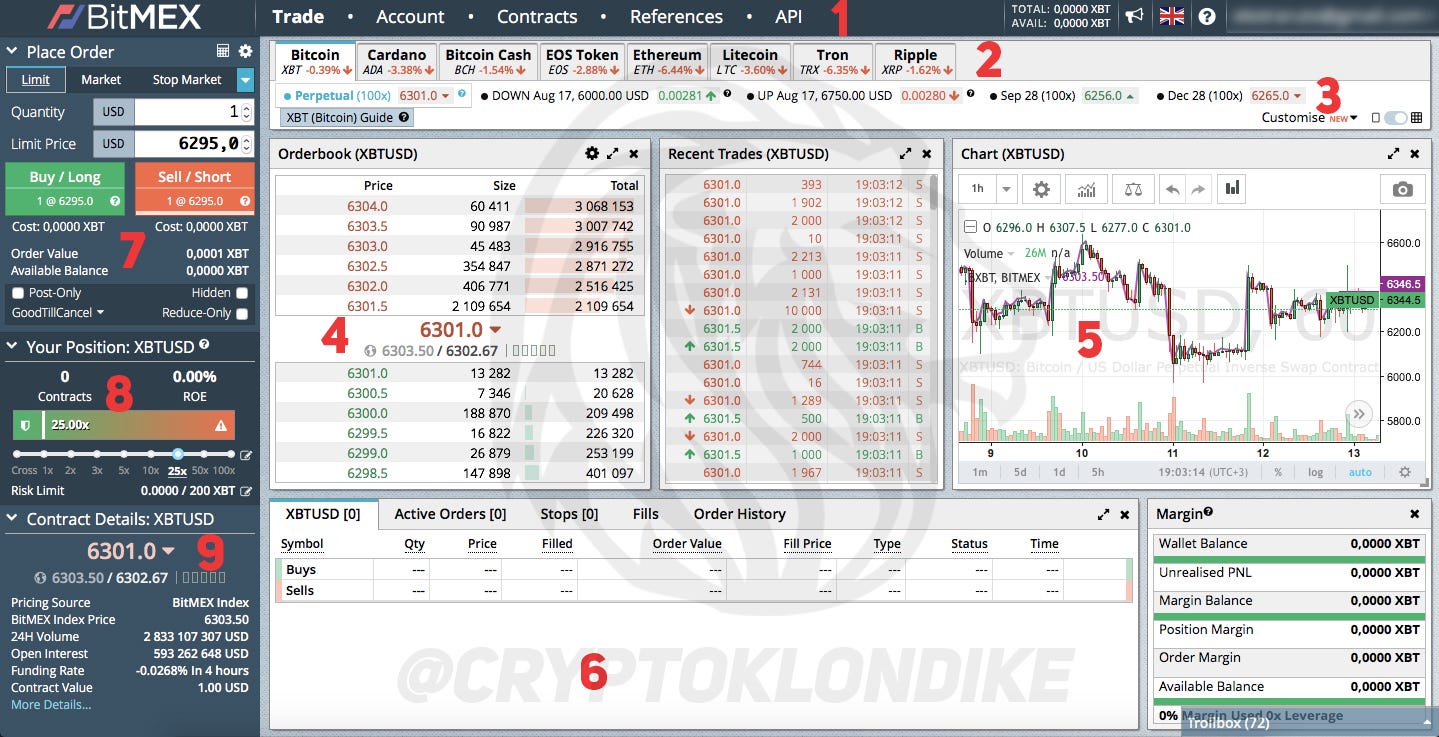
Task: Open the Account menu
Action: pos(410,17)
